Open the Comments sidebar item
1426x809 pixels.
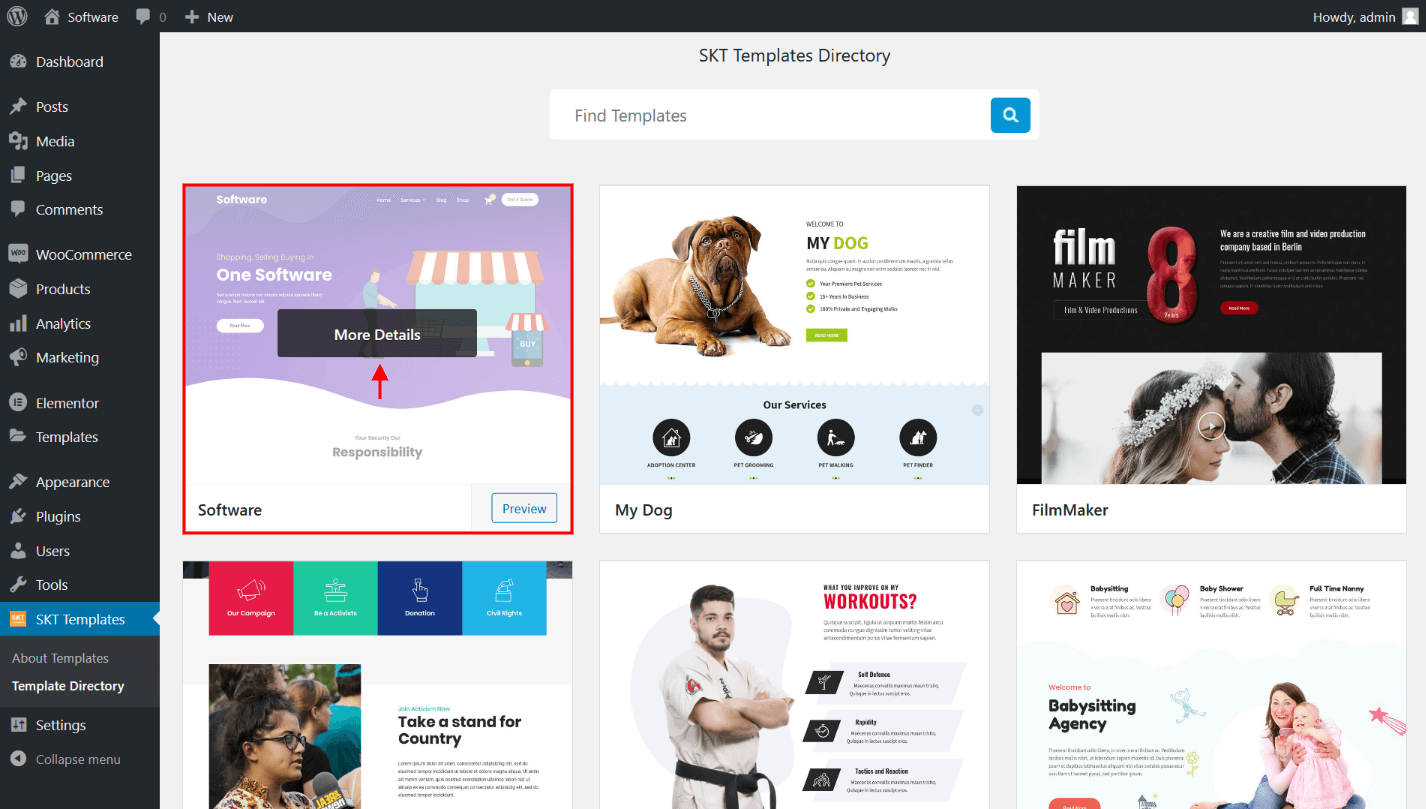pos(80,210)
